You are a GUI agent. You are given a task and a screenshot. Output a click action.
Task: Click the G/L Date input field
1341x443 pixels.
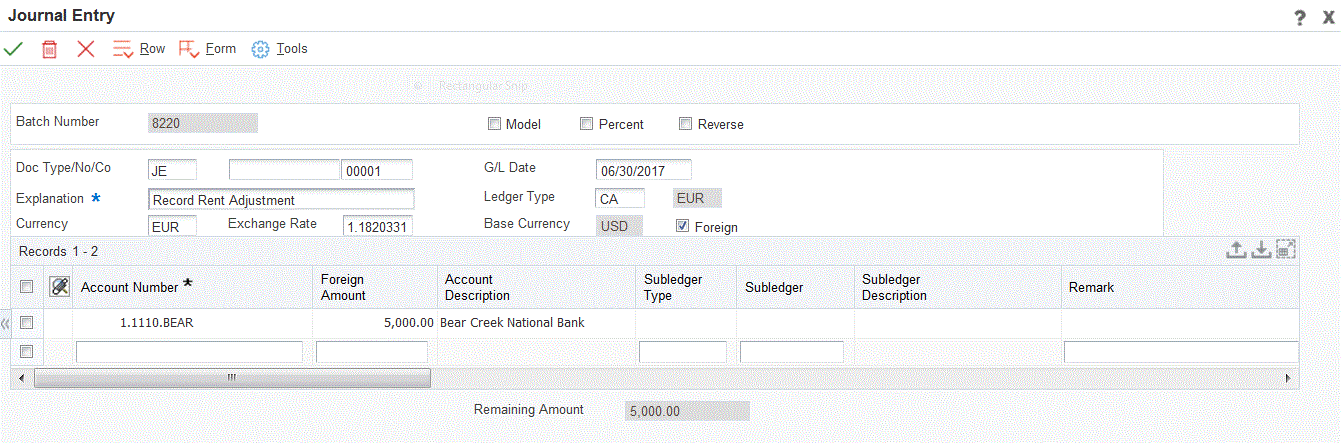click(x=643, y=170)
